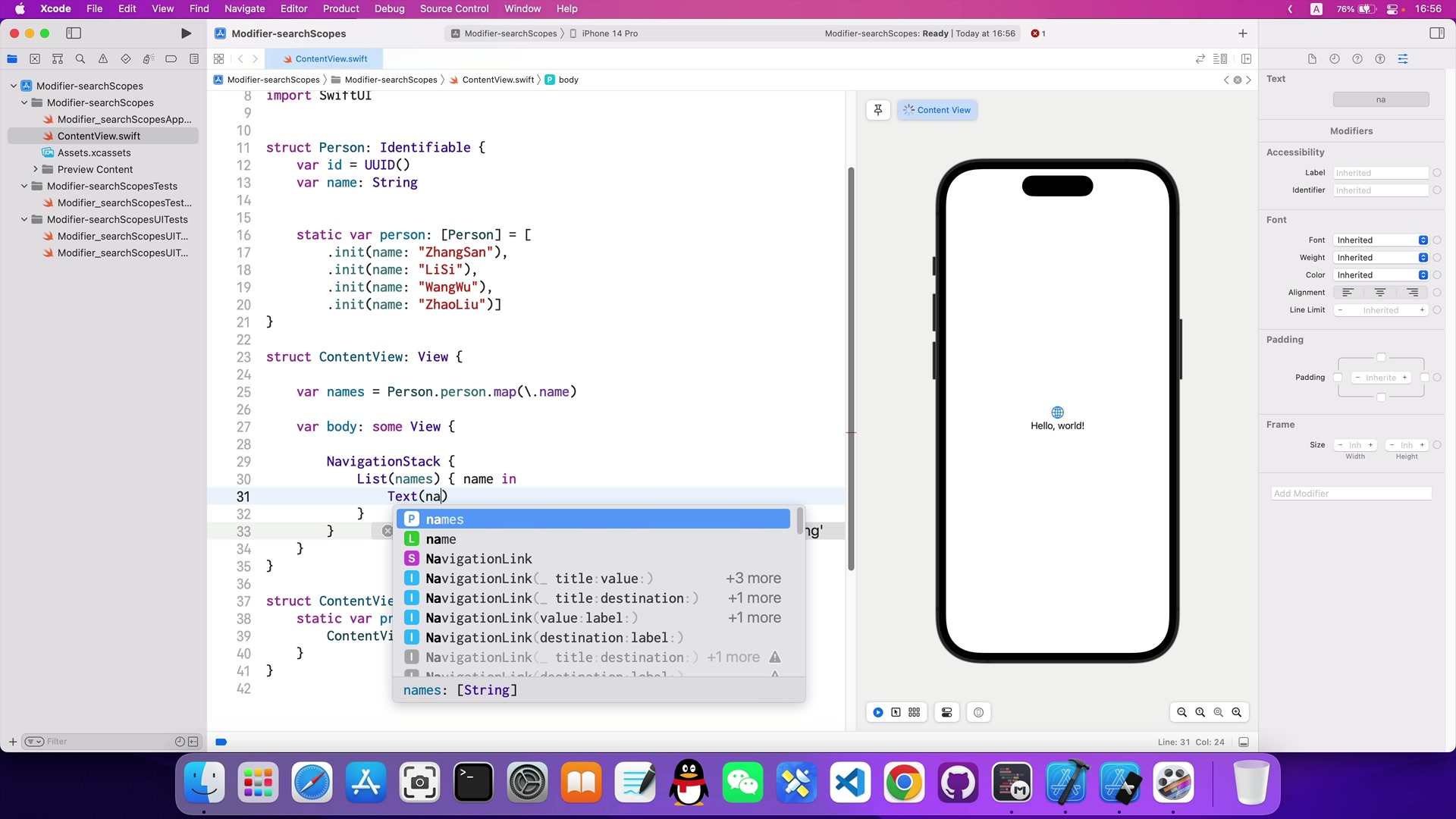Pin the Content View preview

[878, 110]
